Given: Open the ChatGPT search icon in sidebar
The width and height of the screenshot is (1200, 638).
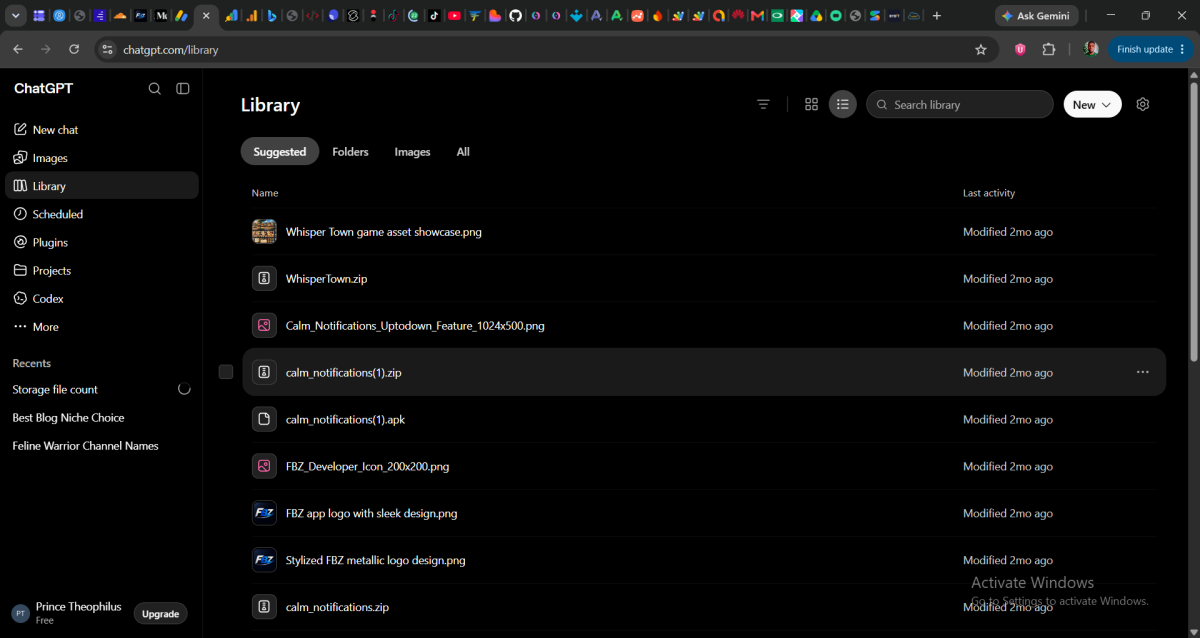Looking at the screenshot, I should point(155,88).
